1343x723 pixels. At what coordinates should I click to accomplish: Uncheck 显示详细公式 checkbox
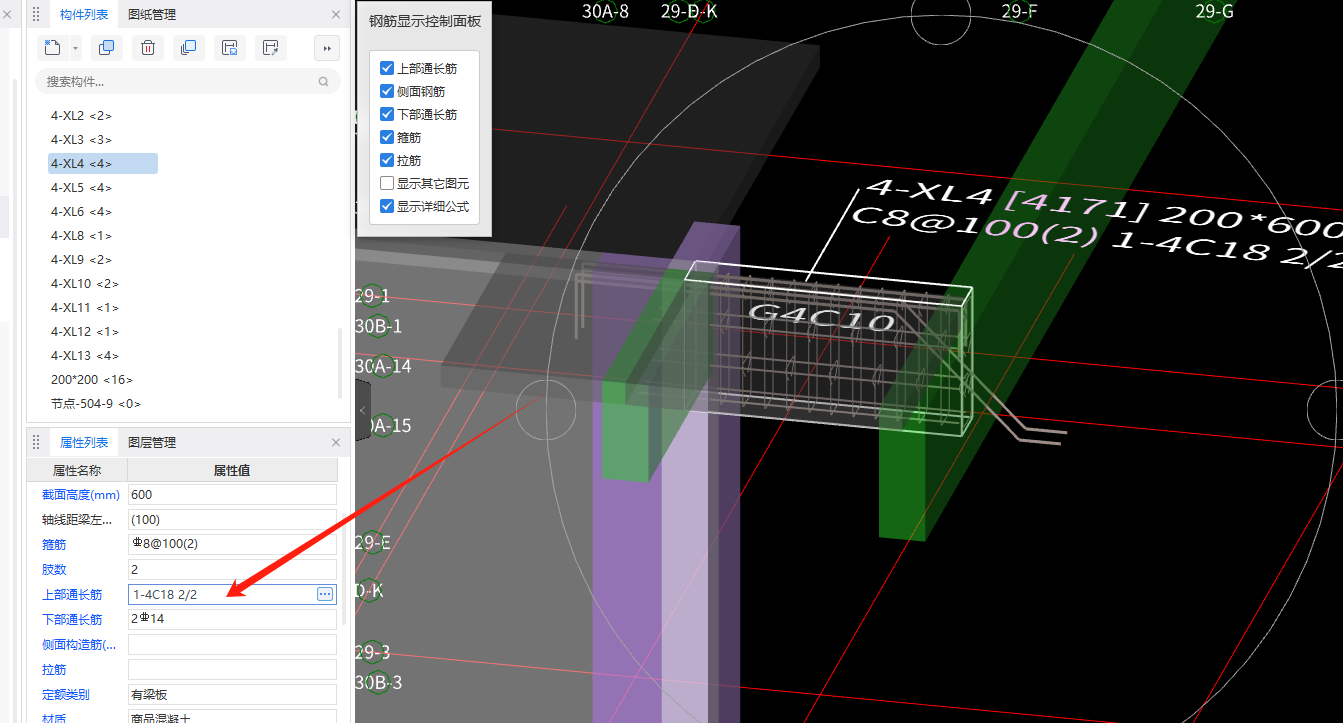pyautogui.click(x=387, y=206)
